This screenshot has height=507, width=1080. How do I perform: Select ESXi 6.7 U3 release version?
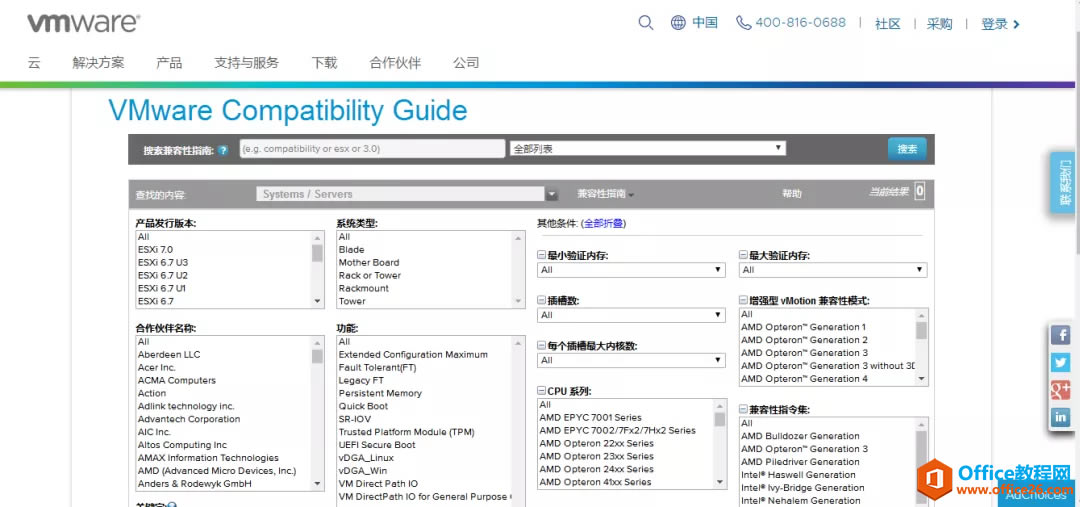163,262
